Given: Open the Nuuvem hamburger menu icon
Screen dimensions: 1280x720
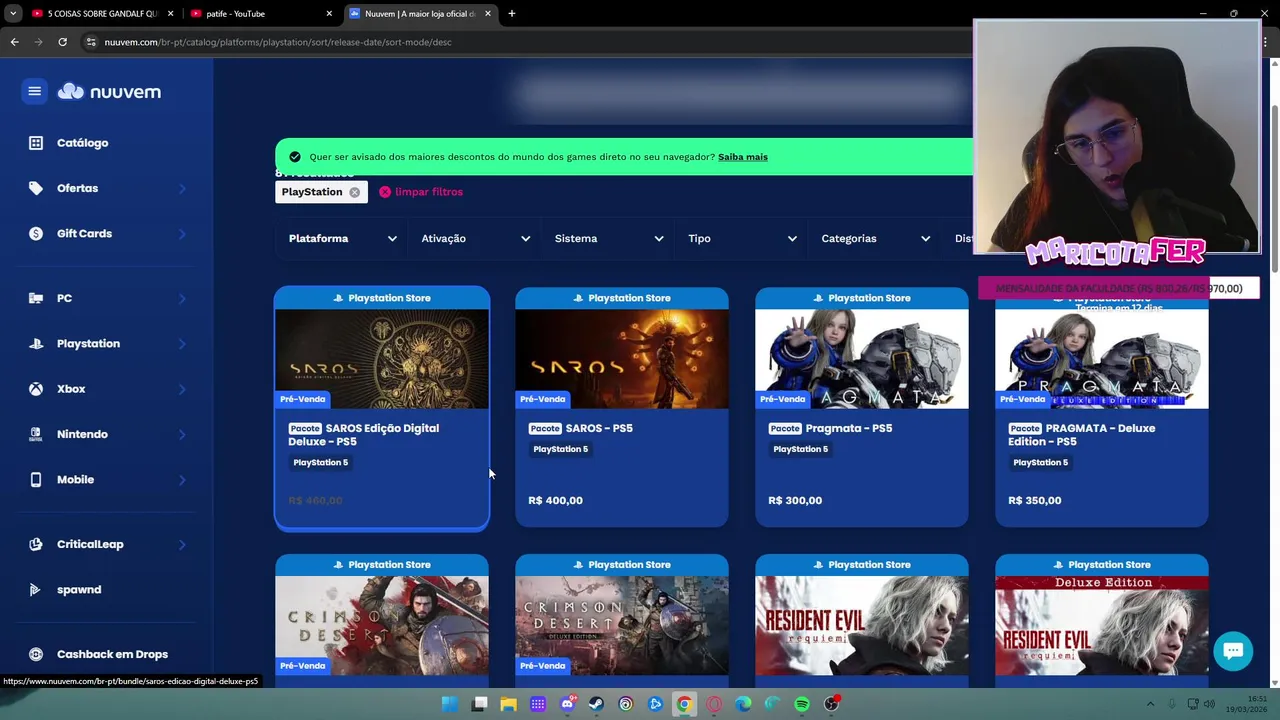Looking at the screenshot, I should click(34, 91).
